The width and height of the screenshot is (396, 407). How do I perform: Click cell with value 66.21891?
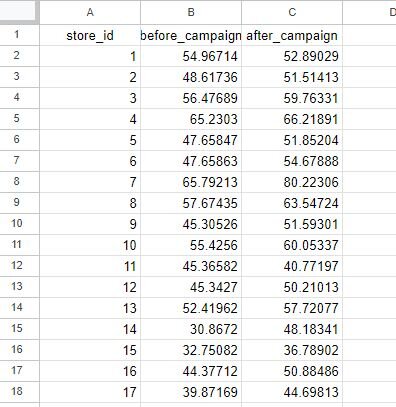[292, 119]
